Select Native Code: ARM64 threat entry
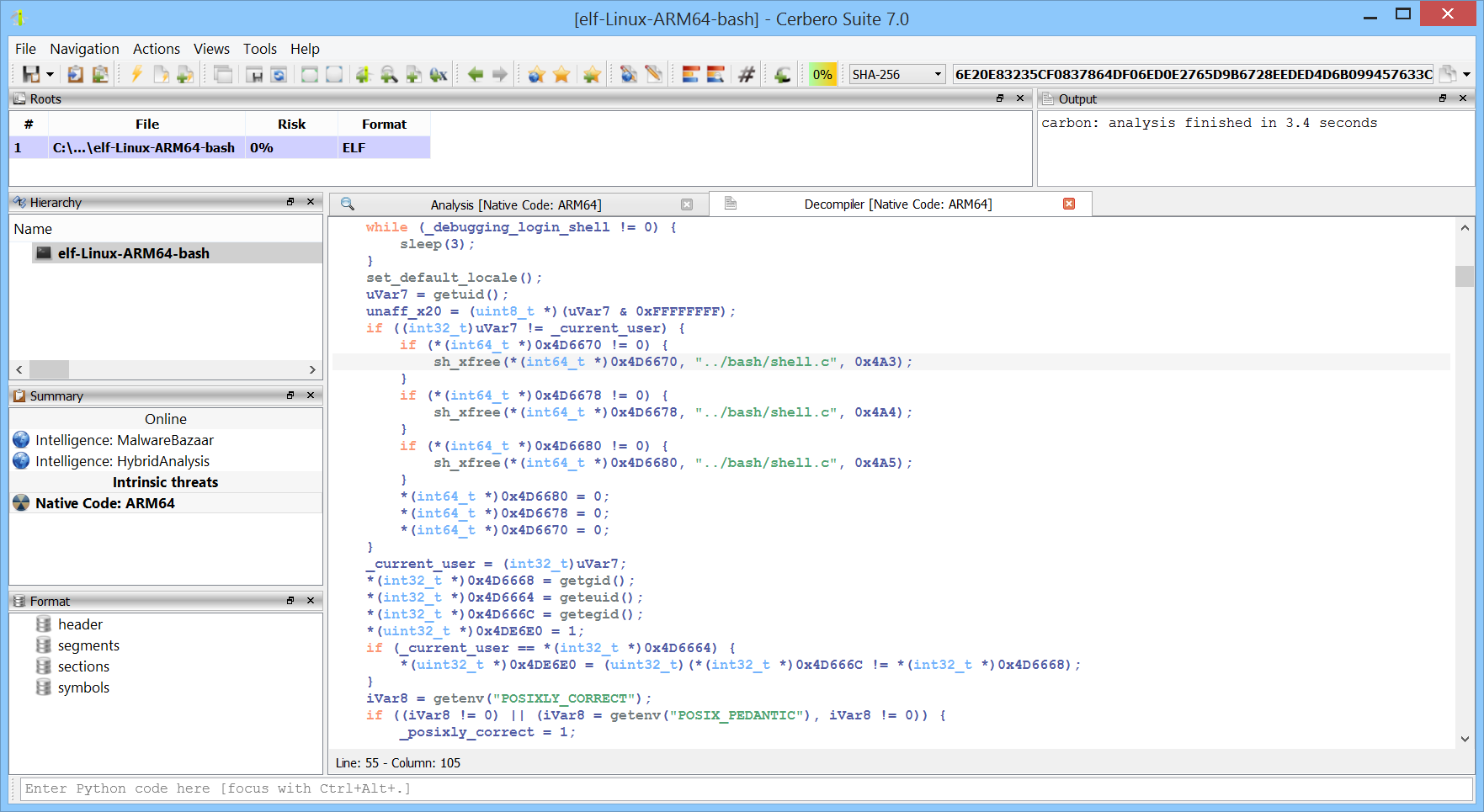Image resolution: width=1484 pixels, height=812 pixels. (x=104, y=503)
